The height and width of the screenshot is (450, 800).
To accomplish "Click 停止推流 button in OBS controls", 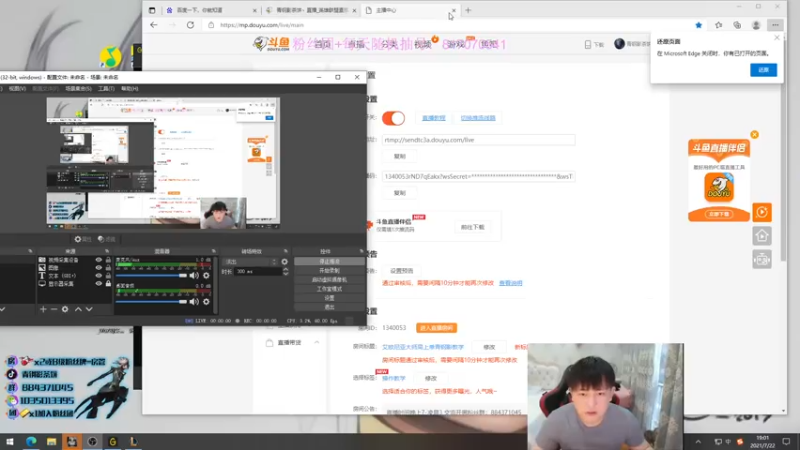I will tap(330, 261).
